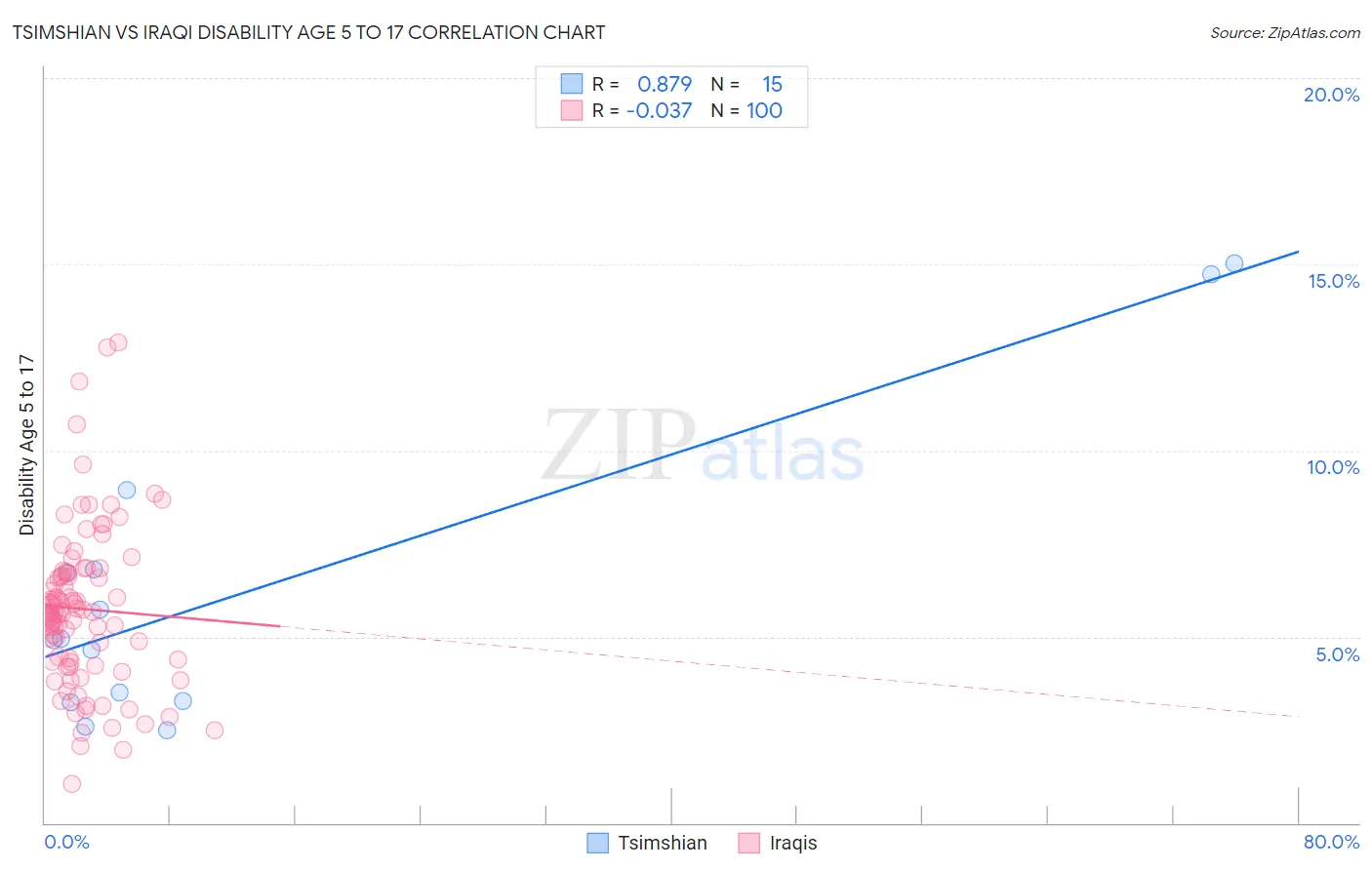
Task: Click the highest blue Tsimshian data point
Action: pos(1234,263)
